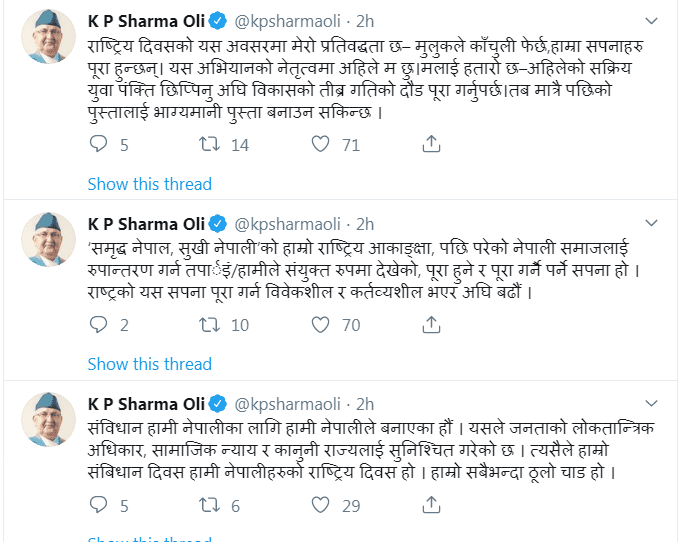The height and width of the screenshot is (542, 698).
Task: Click the 2h timestamp on the third tweet
Action: tap(365, 404)
